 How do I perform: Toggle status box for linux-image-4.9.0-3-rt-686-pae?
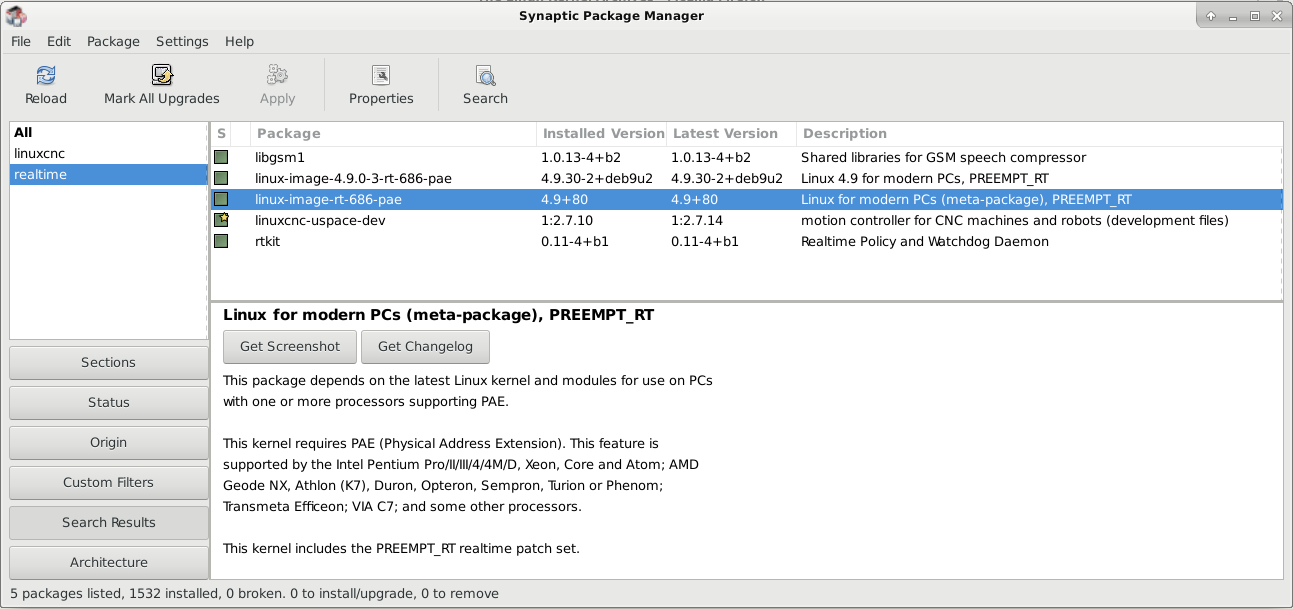point(221,179)
